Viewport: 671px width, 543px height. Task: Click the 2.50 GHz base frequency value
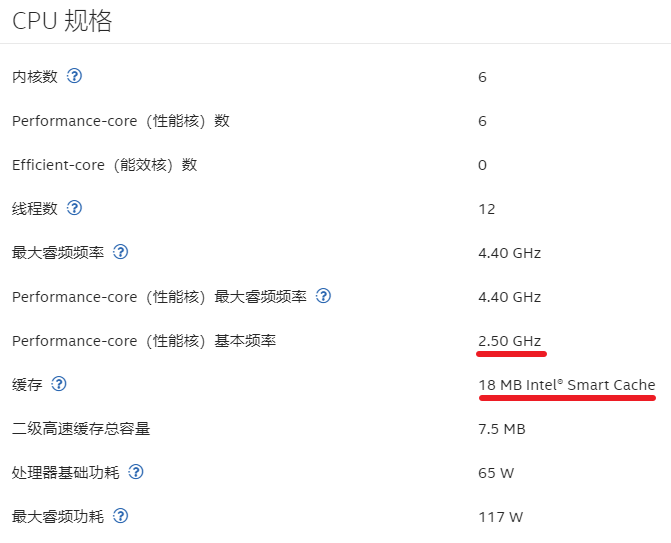509,341
